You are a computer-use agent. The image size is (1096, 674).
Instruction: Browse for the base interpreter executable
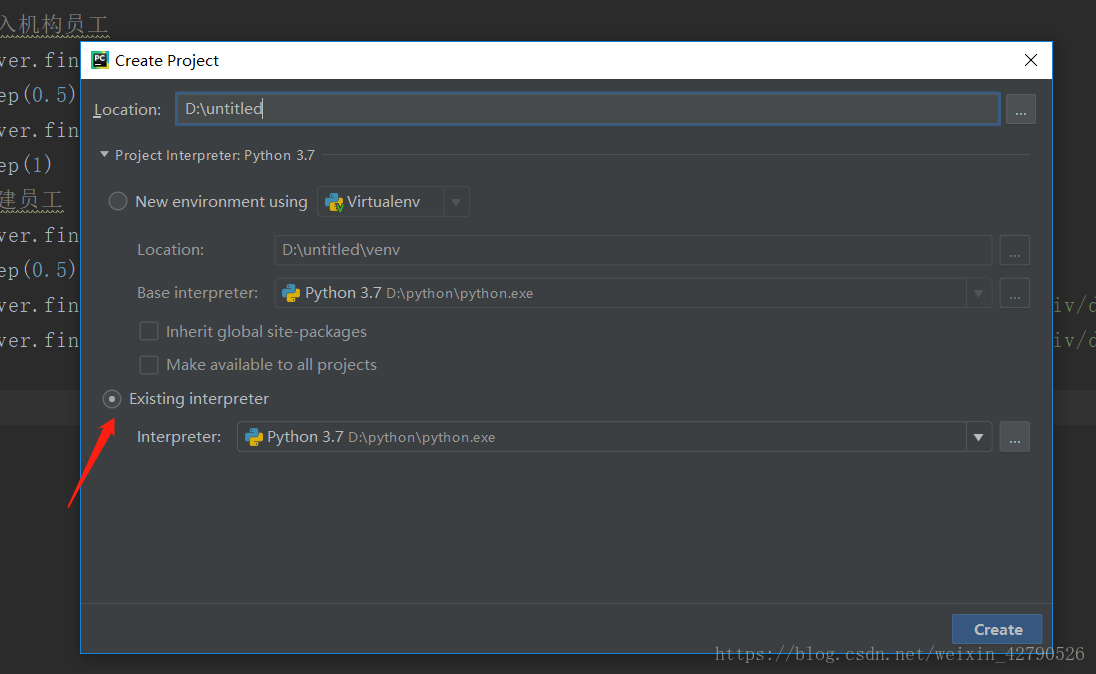[1014, 293]
